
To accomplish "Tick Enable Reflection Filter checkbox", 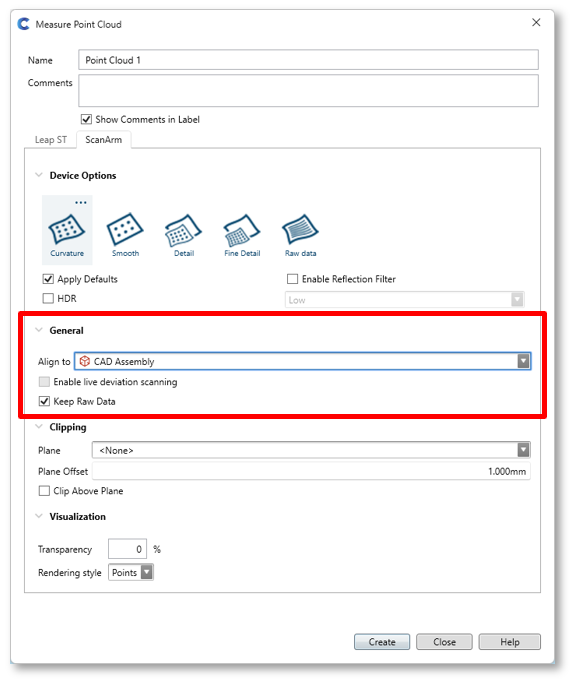I will pyautogui.click(x=292, y=279).
